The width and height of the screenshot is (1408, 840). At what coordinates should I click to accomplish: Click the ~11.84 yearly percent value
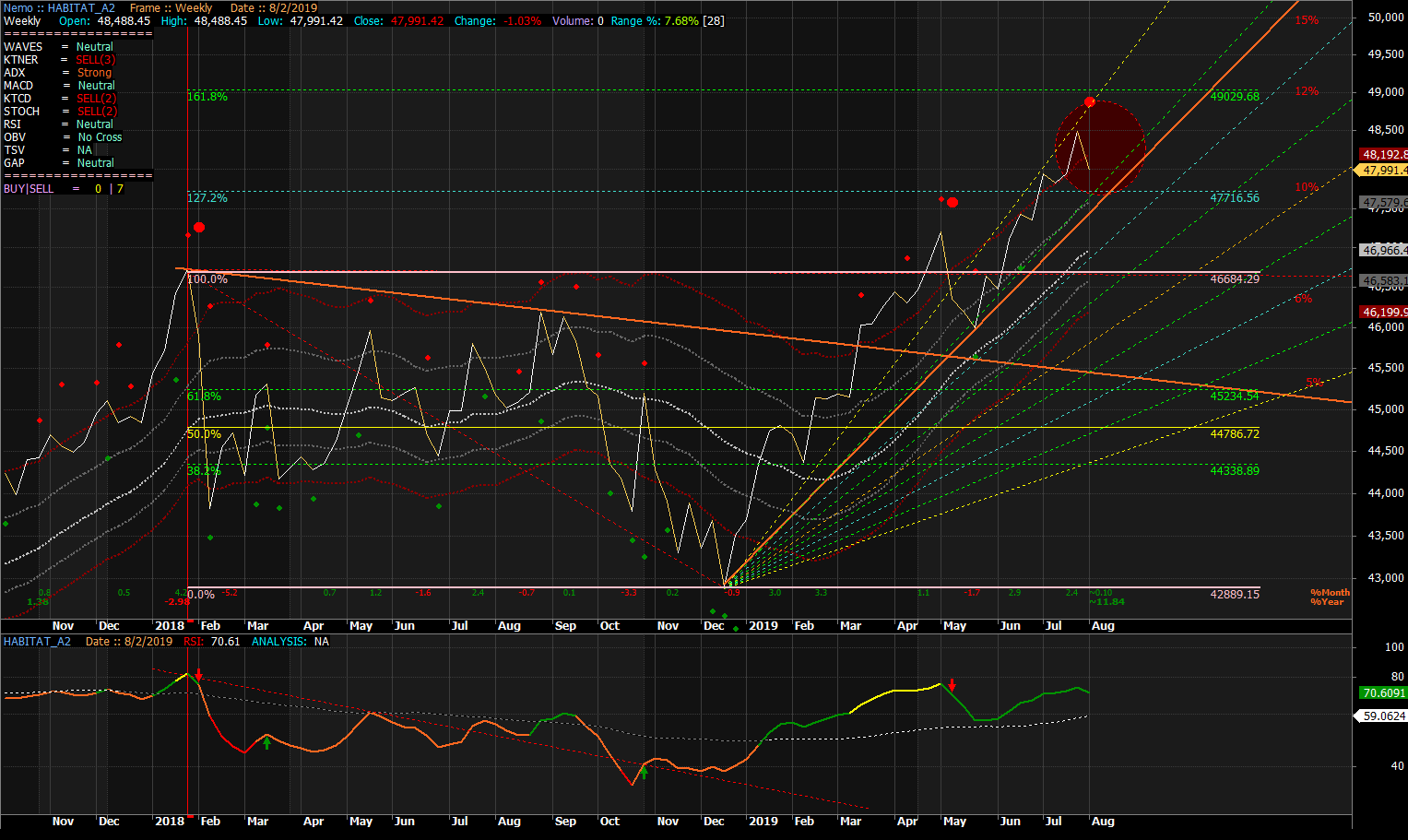pyautogui.click(x=1106, y=601)
